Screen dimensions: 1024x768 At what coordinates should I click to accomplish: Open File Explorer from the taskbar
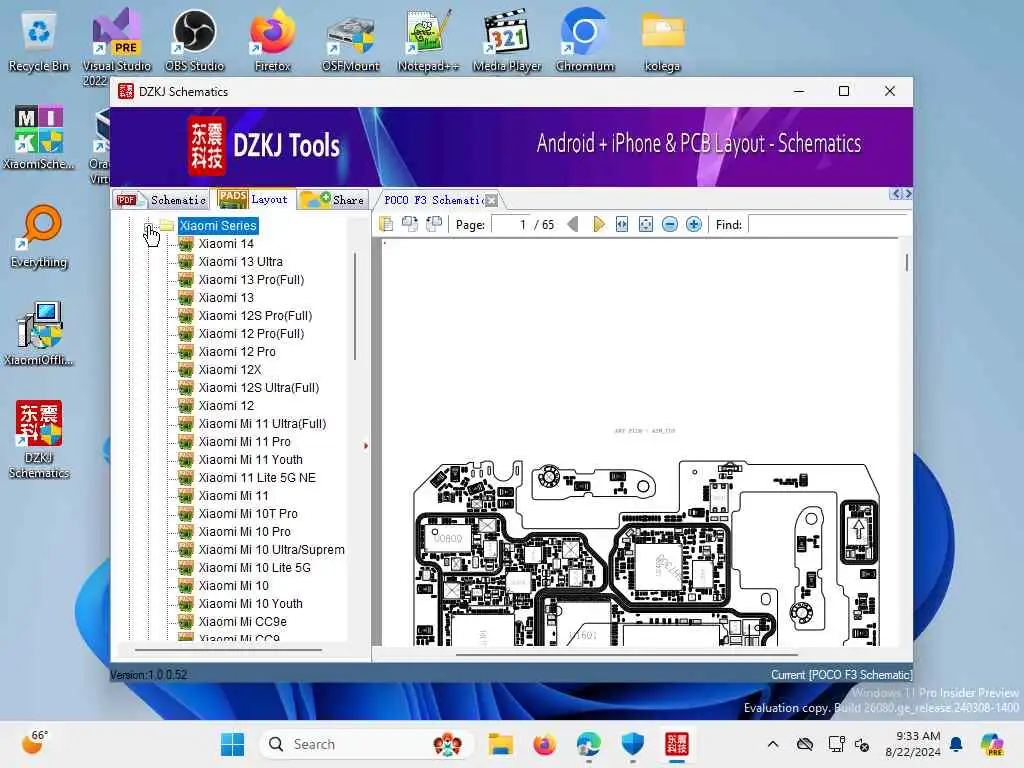[x=501, y=744]
